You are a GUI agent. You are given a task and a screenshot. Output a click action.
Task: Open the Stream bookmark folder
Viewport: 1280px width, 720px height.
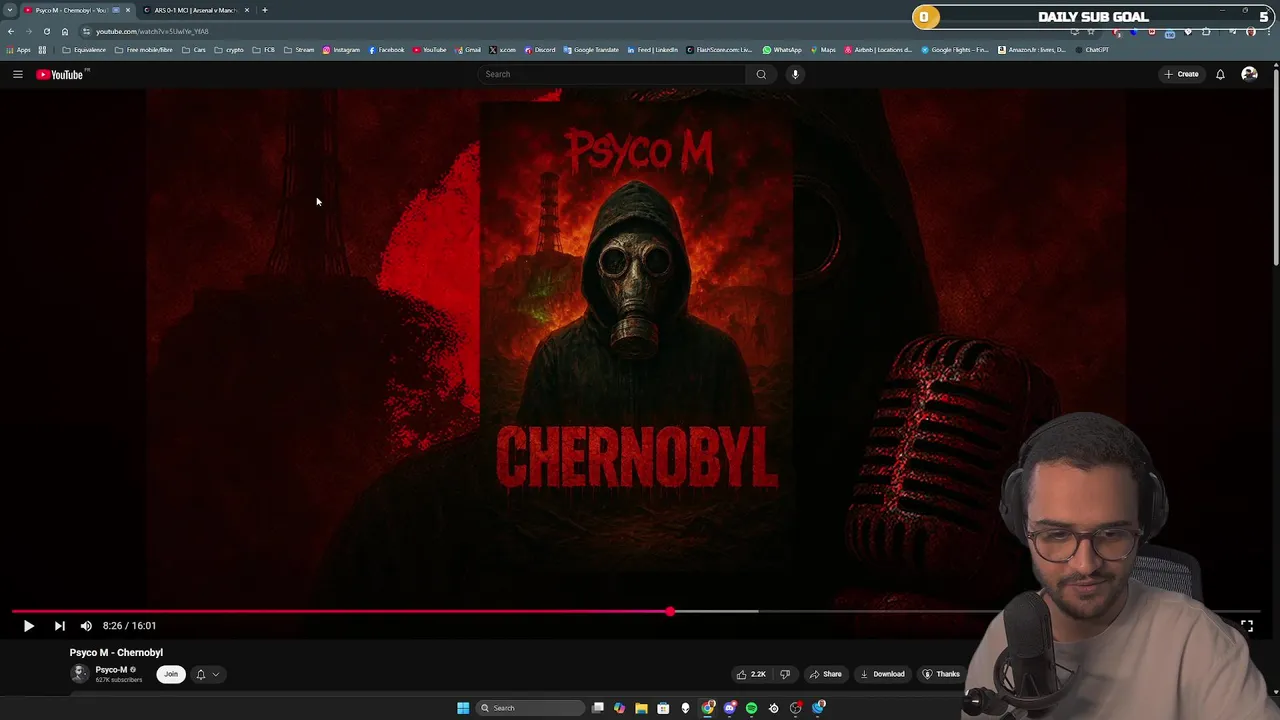click(x=299, y=50)
